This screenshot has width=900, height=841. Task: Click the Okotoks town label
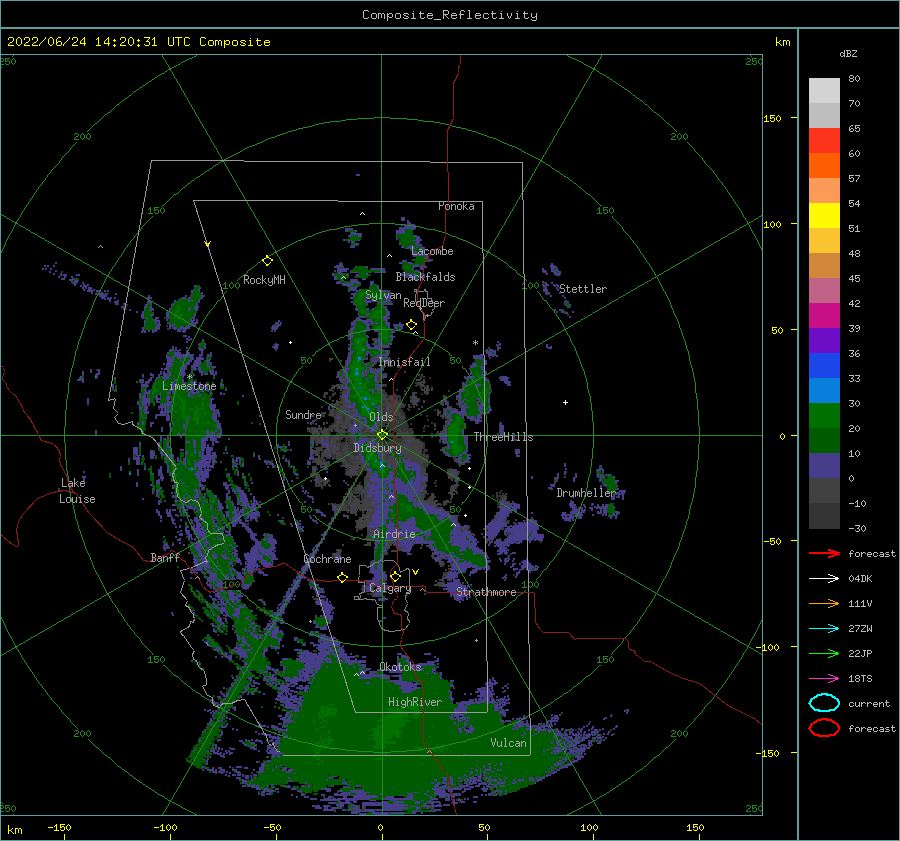400,667
